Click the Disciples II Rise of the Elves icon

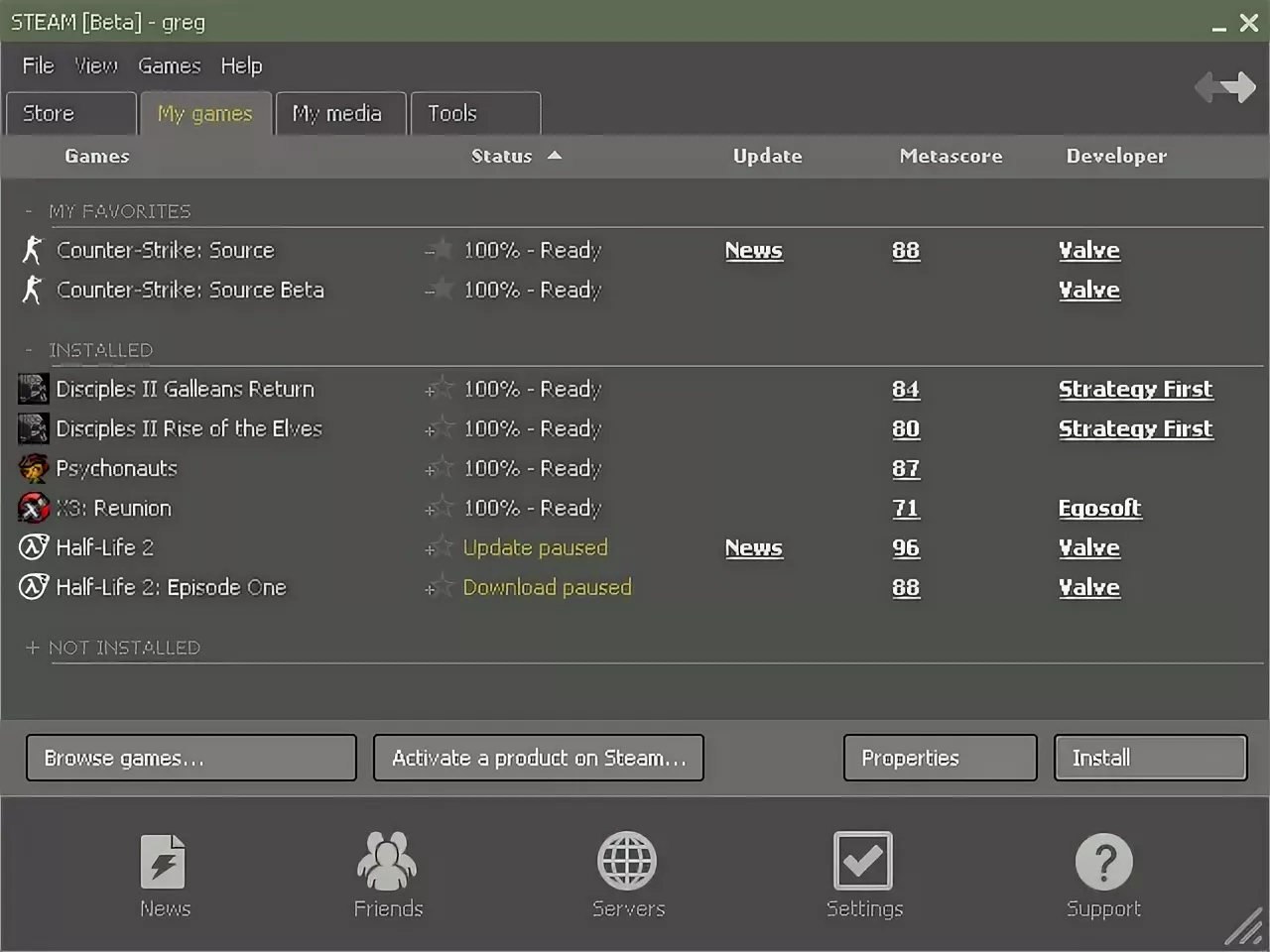(x=33, y=428)
